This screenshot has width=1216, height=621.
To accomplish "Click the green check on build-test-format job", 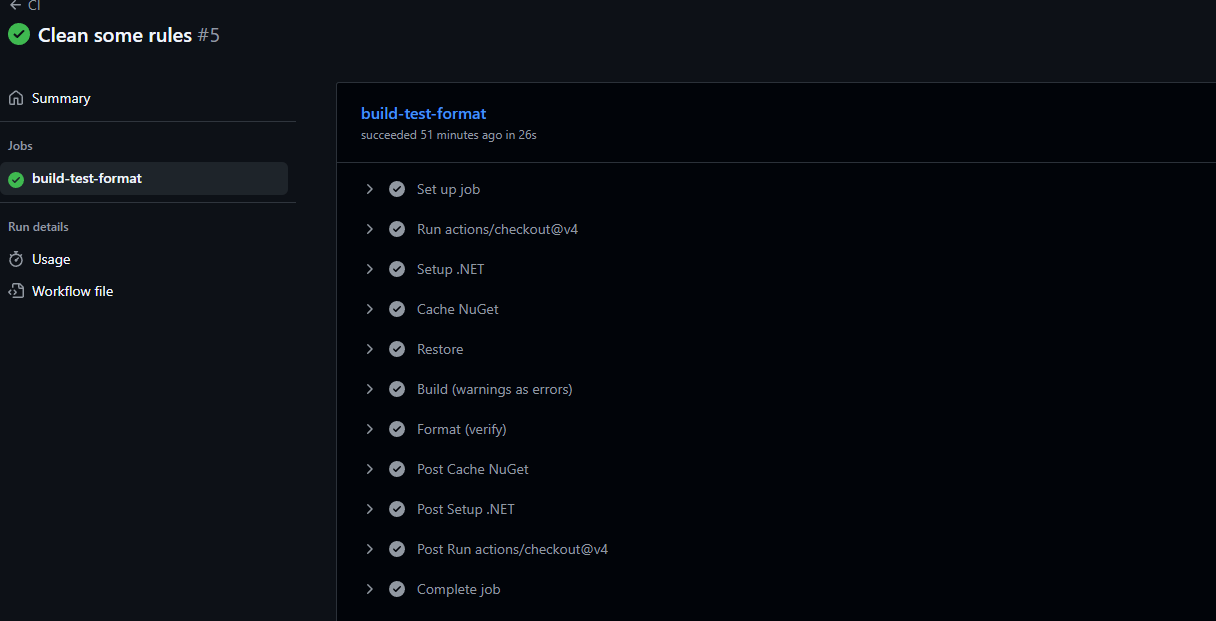I will 16,179.
